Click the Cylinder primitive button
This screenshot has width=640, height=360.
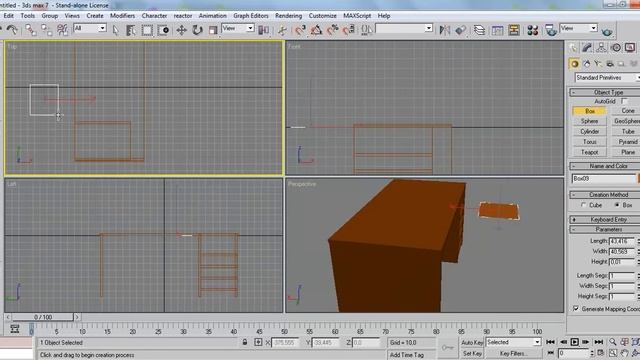point(589,131)
